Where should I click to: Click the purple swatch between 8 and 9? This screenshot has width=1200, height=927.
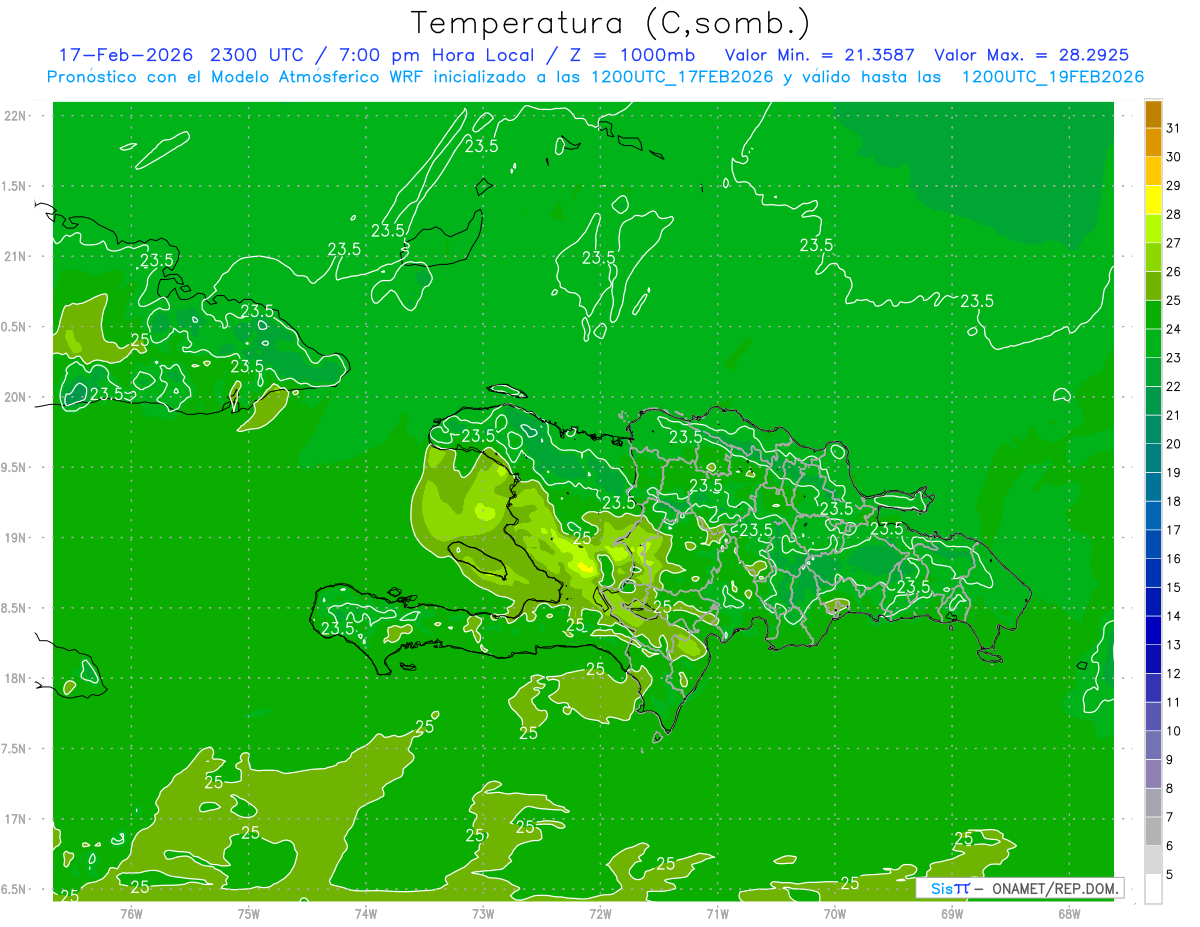[1153, 774]
